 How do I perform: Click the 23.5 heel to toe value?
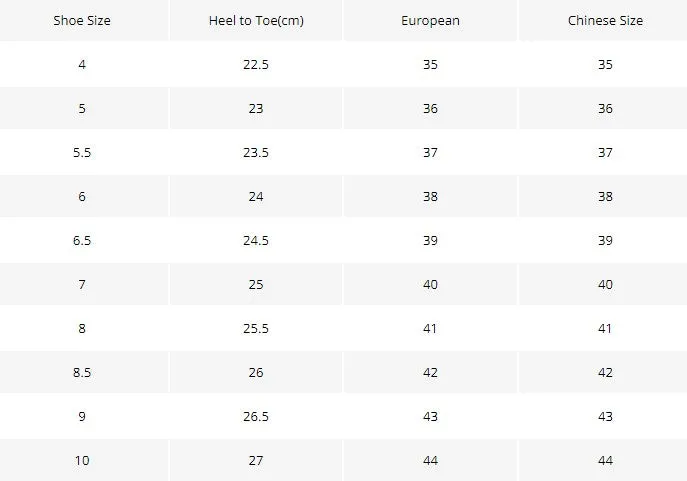256,152
